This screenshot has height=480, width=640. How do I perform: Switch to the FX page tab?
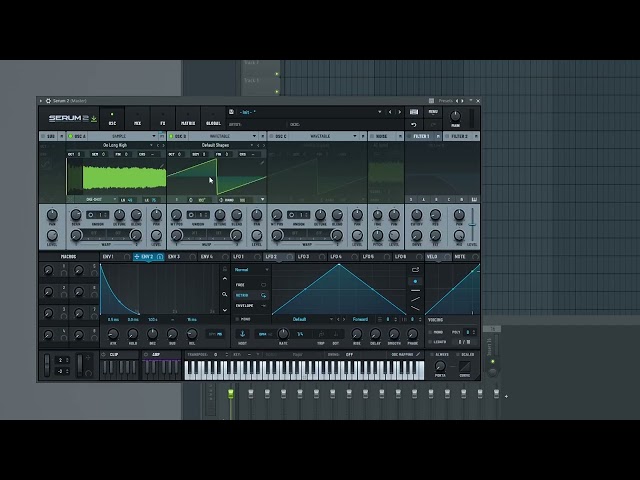162,118
